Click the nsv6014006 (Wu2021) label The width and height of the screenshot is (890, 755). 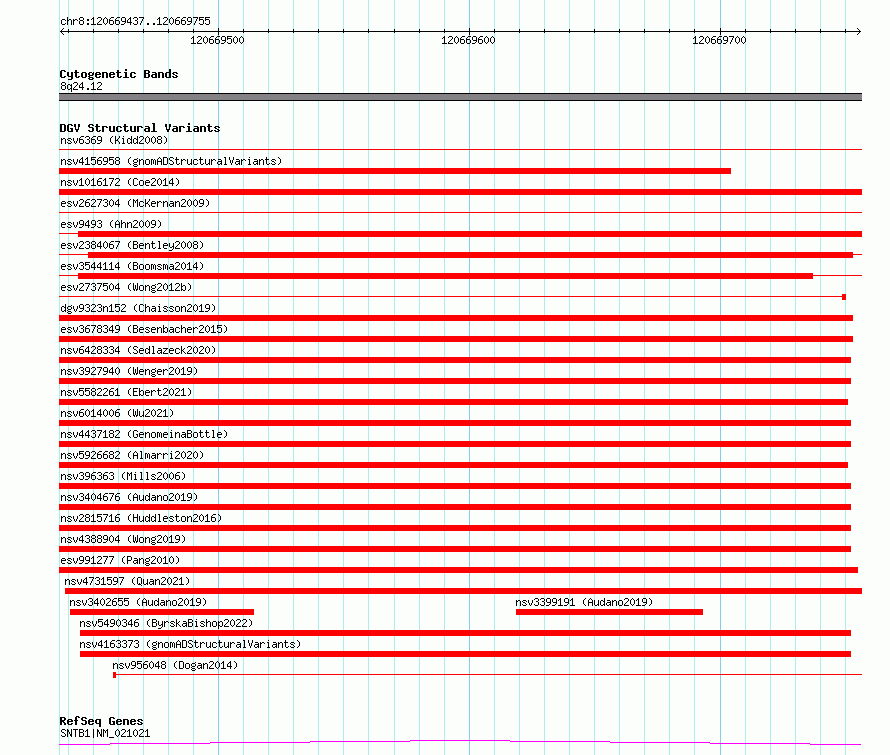[117, 413]
